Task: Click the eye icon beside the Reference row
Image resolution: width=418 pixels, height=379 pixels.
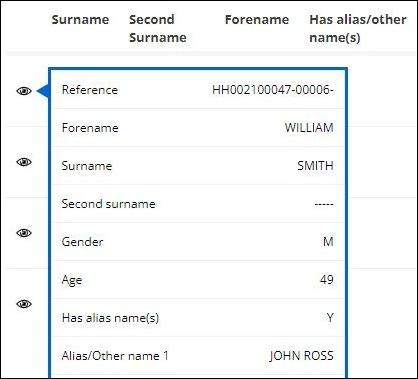Action: coord(24,91)
